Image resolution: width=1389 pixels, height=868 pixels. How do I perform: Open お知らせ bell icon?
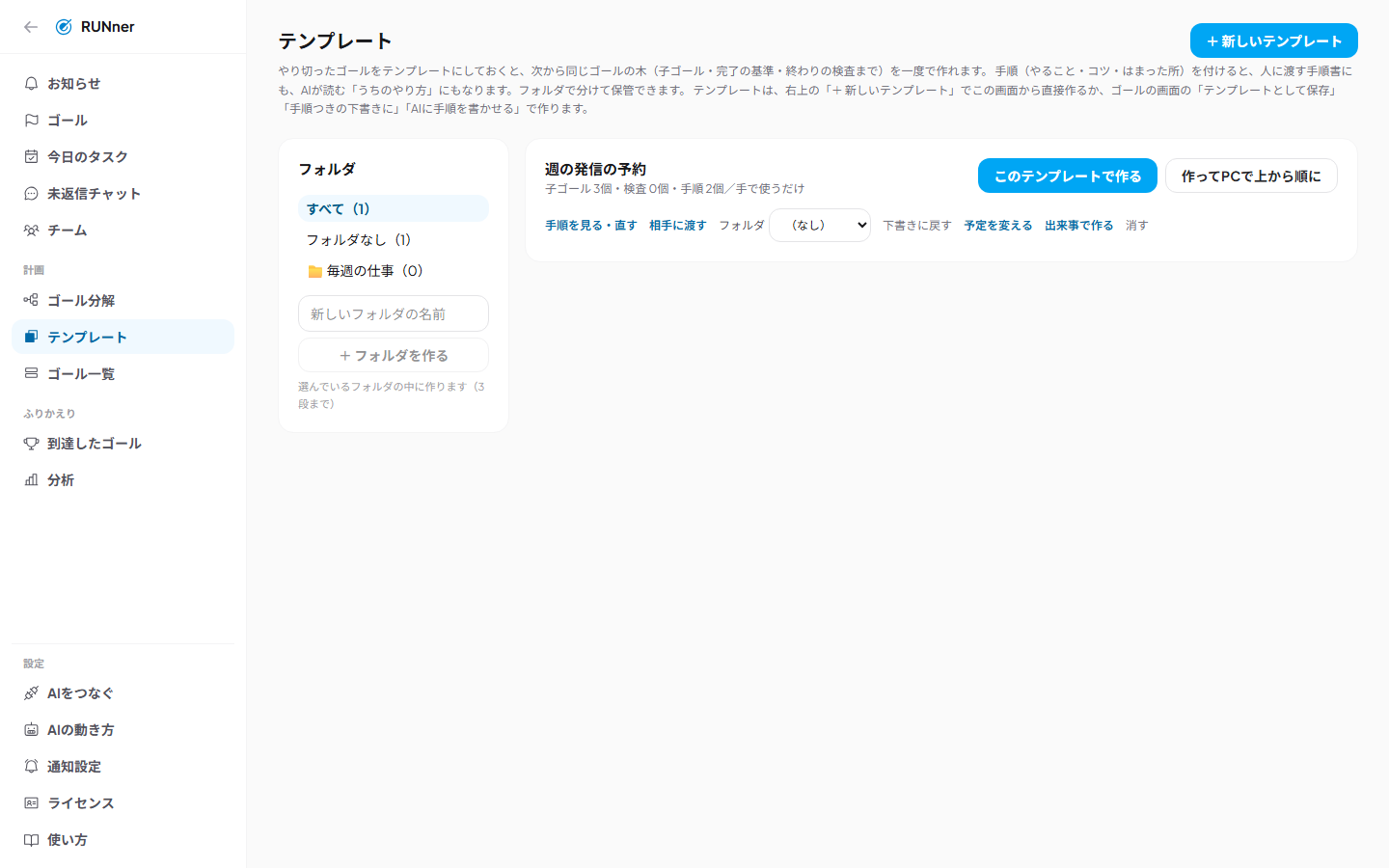click(32, 84)
